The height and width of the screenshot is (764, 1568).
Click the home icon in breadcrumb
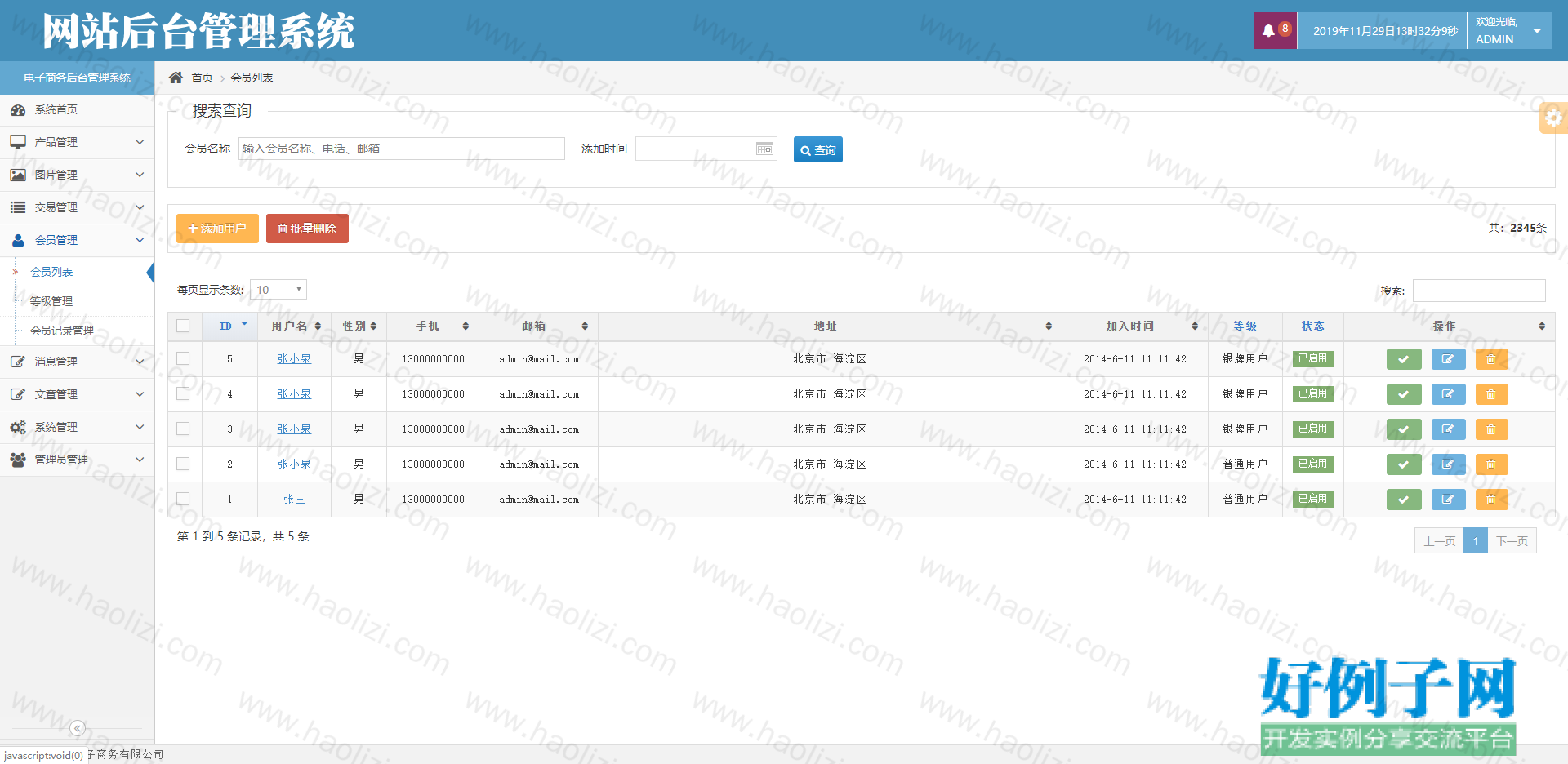click(176, 78)
